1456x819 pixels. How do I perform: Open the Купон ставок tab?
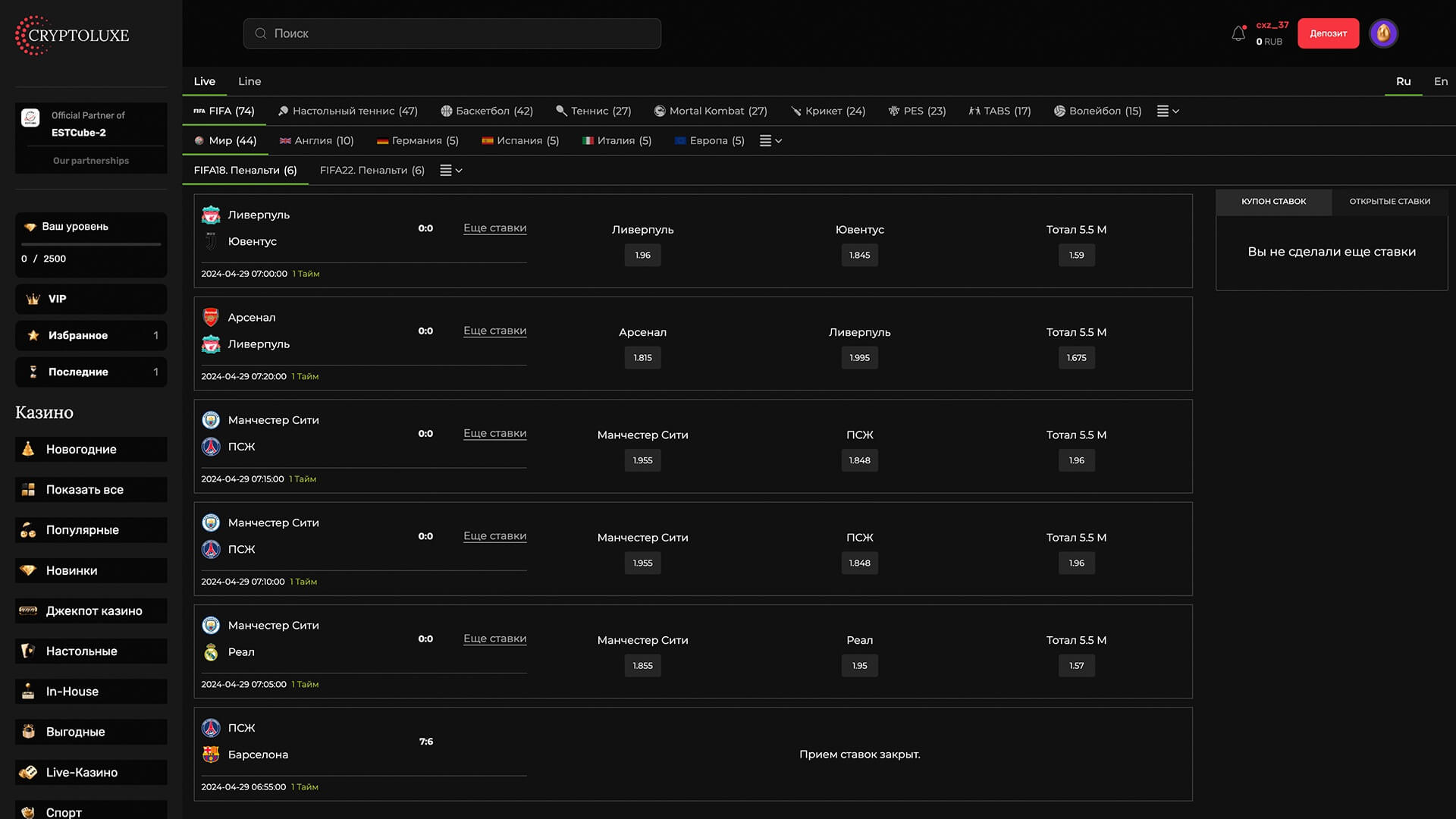[x=1274, y=202]
